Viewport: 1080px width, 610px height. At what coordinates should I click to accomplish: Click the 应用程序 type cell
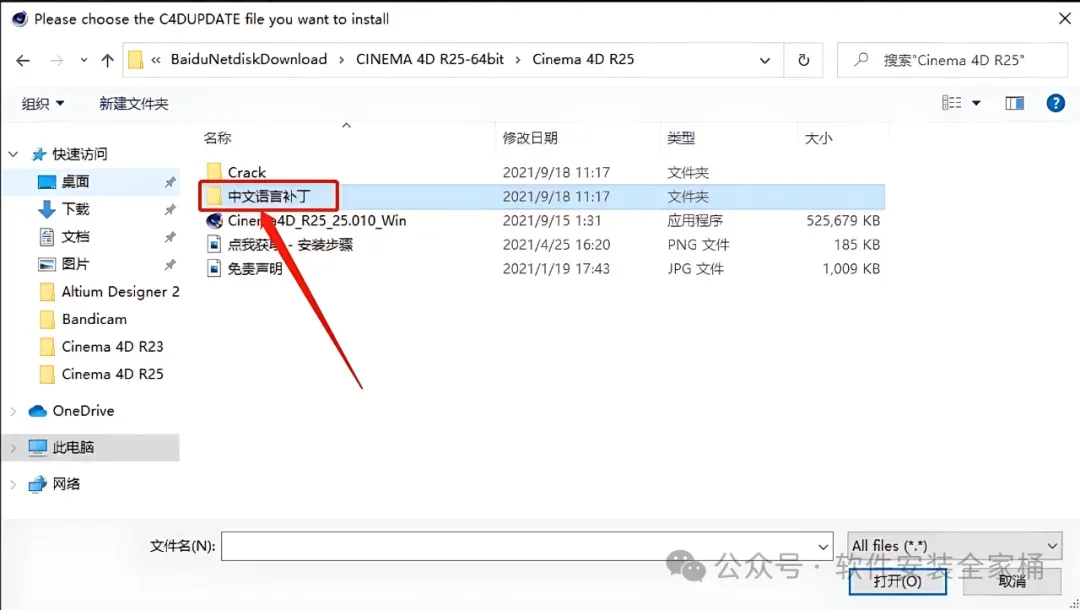[x=694, y=221]
